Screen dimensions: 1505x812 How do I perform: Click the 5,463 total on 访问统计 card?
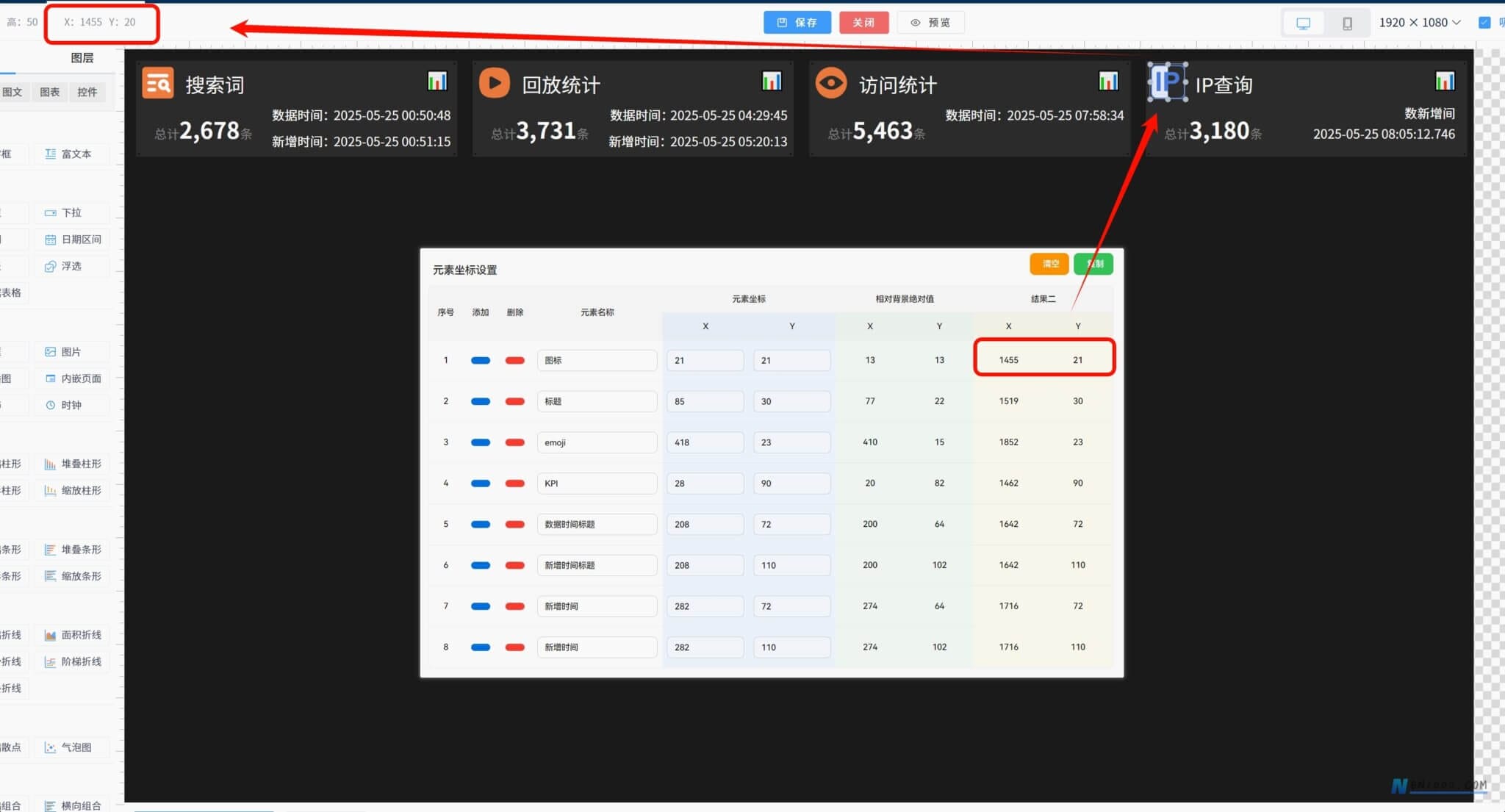(883, 131)
